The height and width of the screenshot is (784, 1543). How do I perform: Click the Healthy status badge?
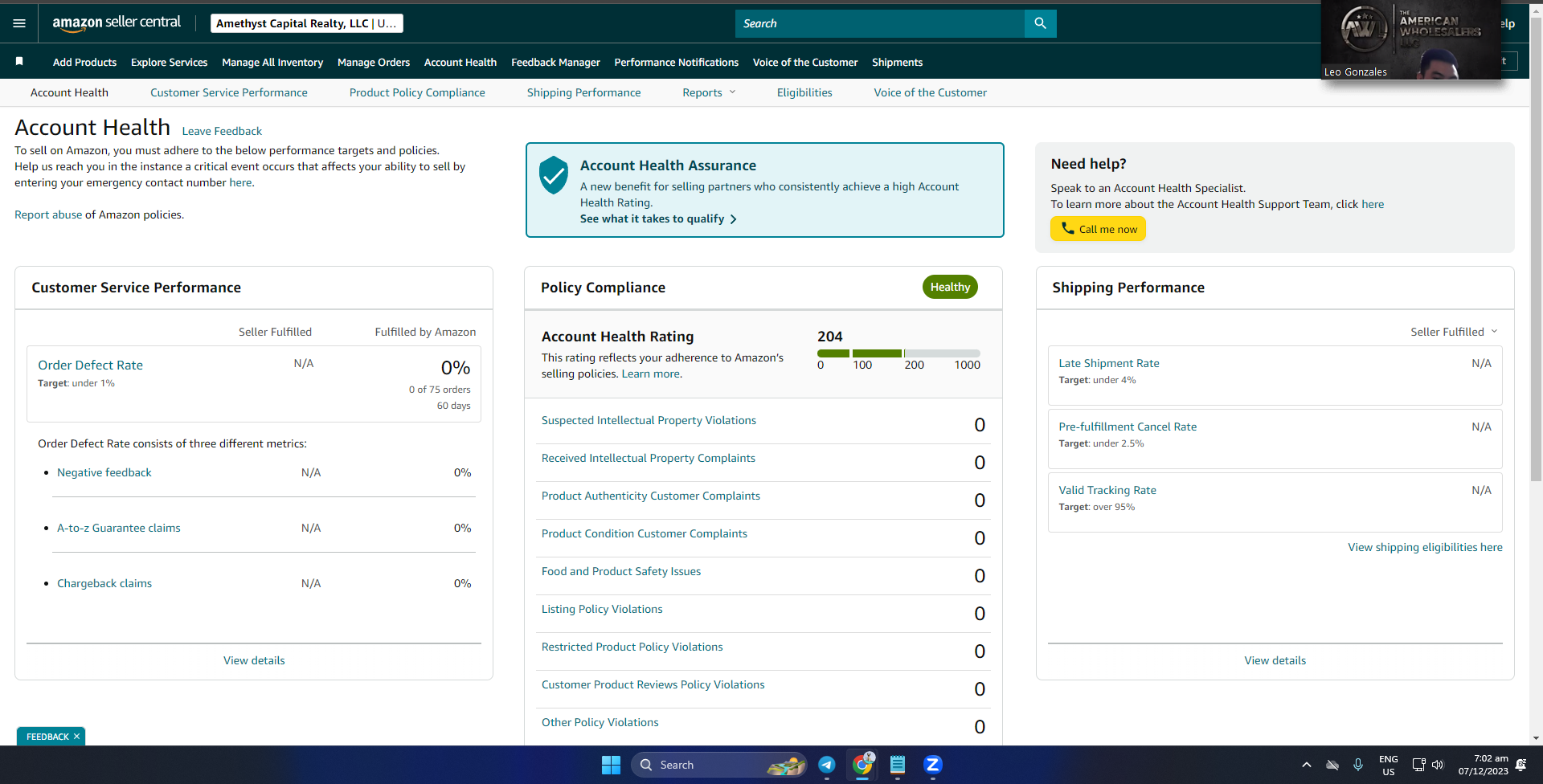click(x=950, y=287)
